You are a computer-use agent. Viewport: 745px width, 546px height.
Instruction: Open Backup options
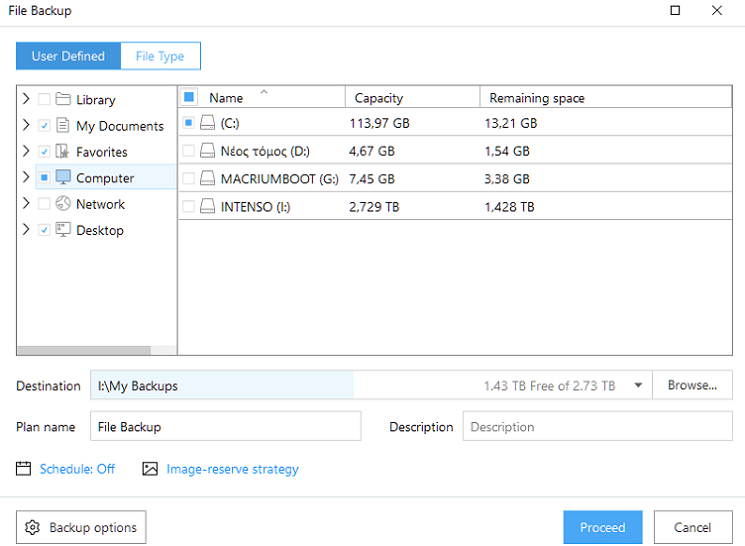point(82,527)
